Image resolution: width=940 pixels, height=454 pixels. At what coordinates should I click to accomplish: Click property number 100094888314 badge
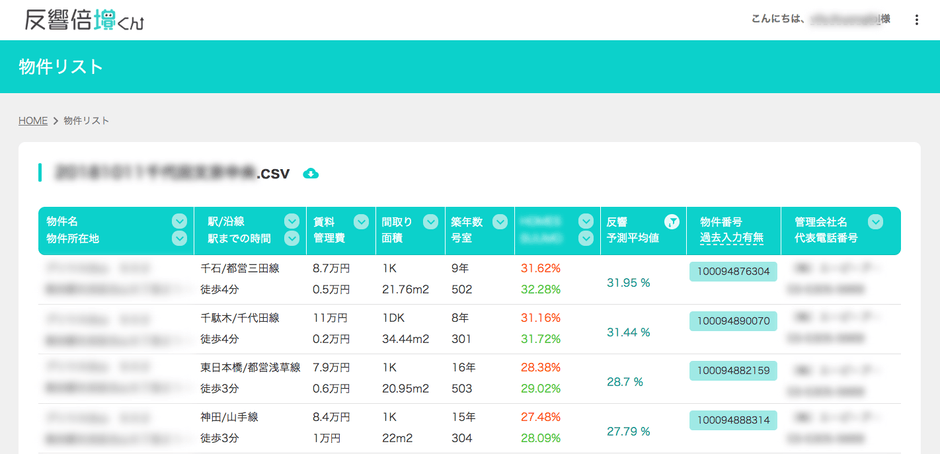733,420
